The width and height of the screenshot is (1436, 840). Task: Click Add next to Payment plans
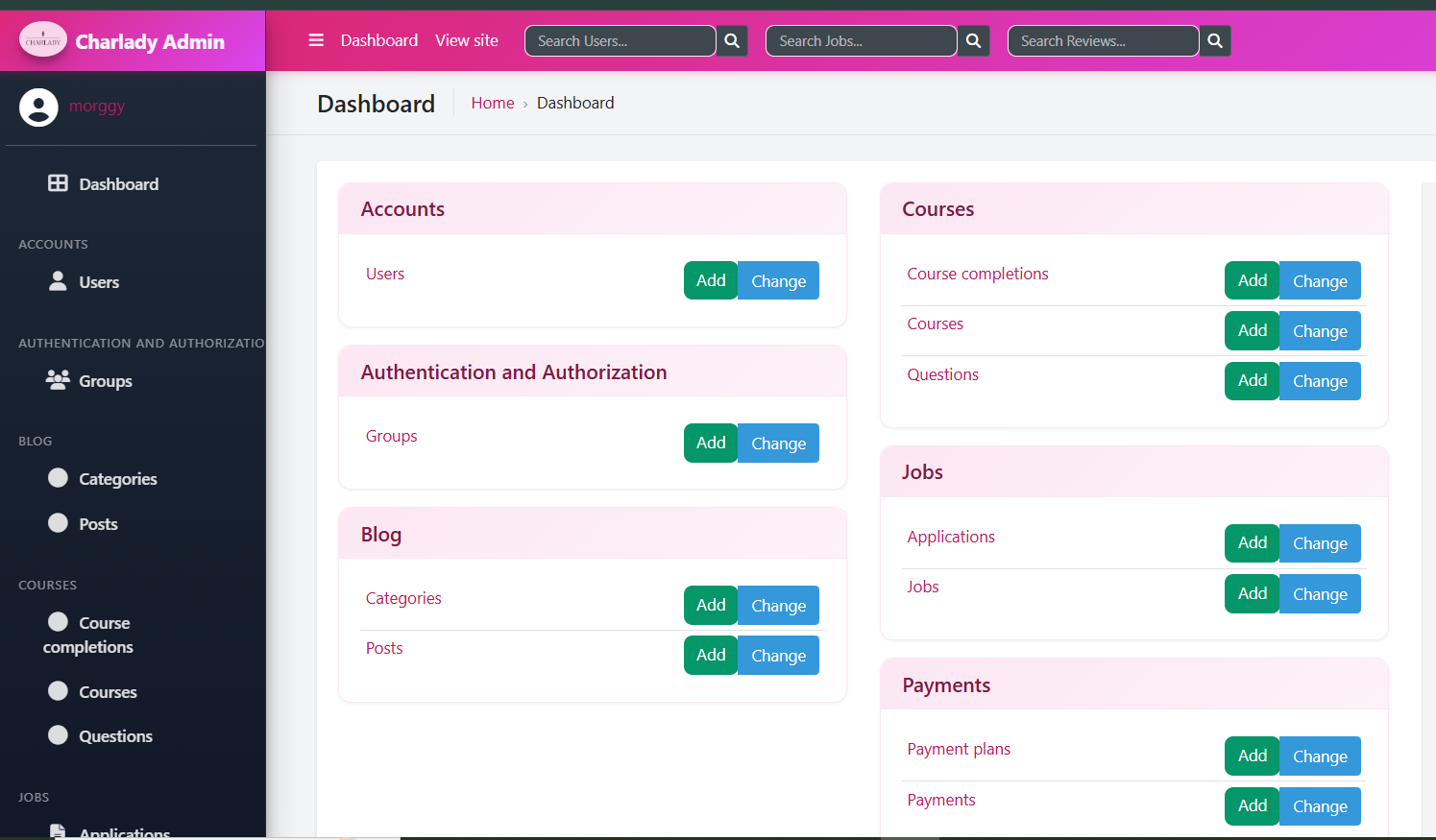pyautogui.click(x=1252, y=756)
